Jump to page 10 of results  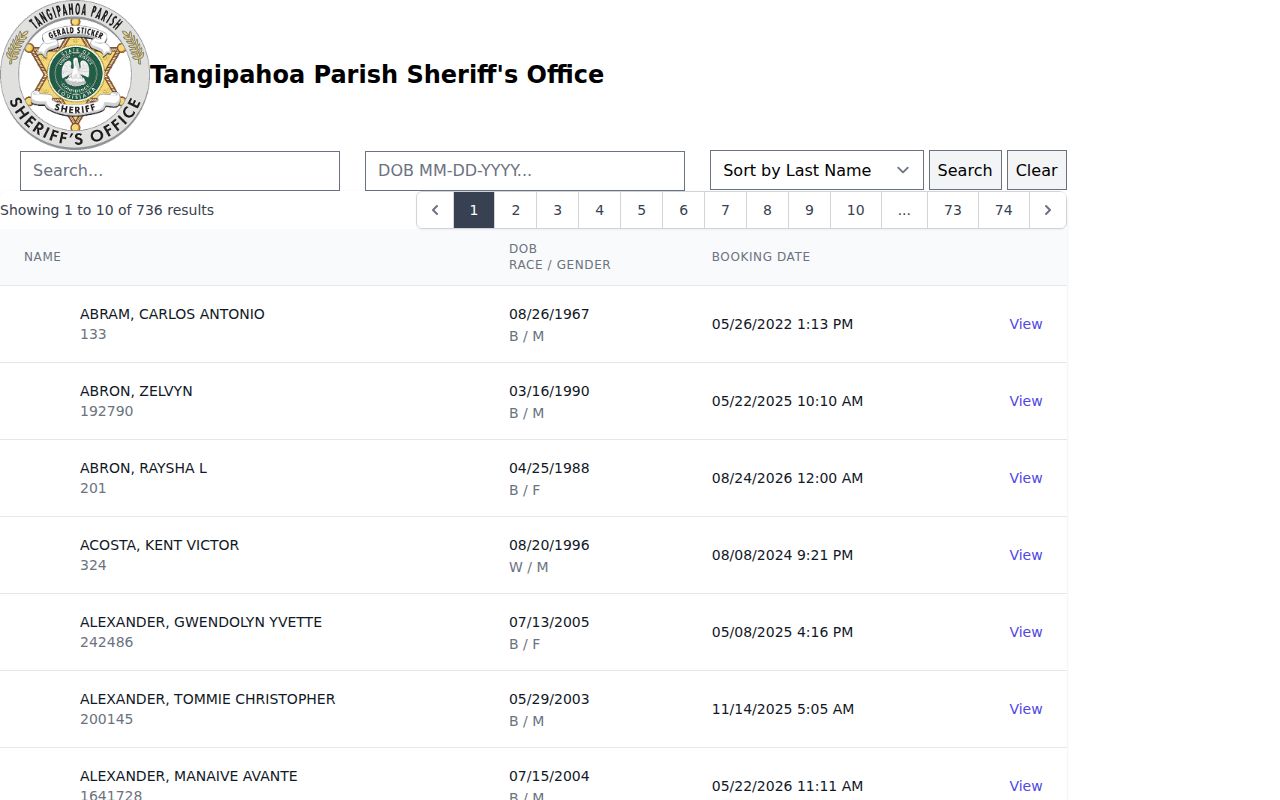click(856, 210)
